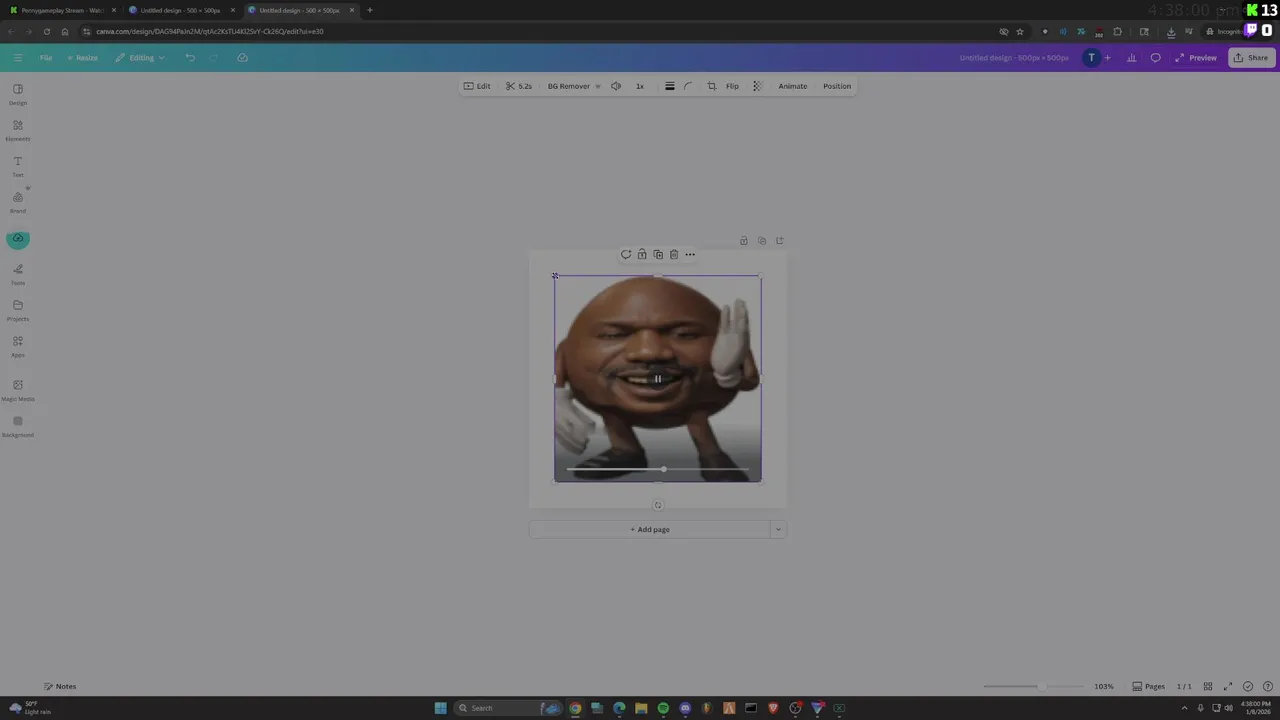The height and width of the screenshot is (720, 1280).
Task: Expand the Add page dropdown arrow
Action: tap(778, 530)
